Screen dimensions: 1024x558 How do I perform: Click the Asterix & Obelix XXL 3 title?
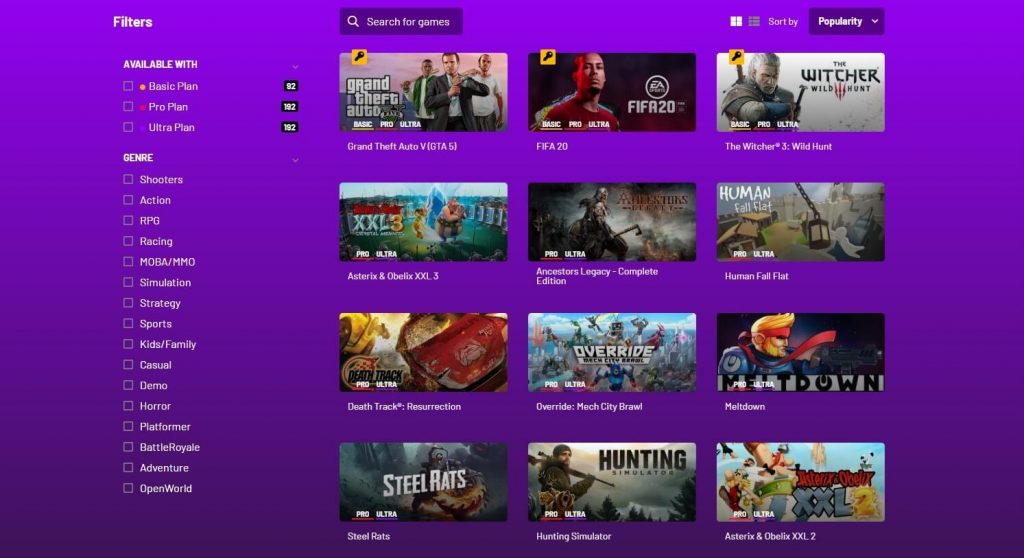393,276
